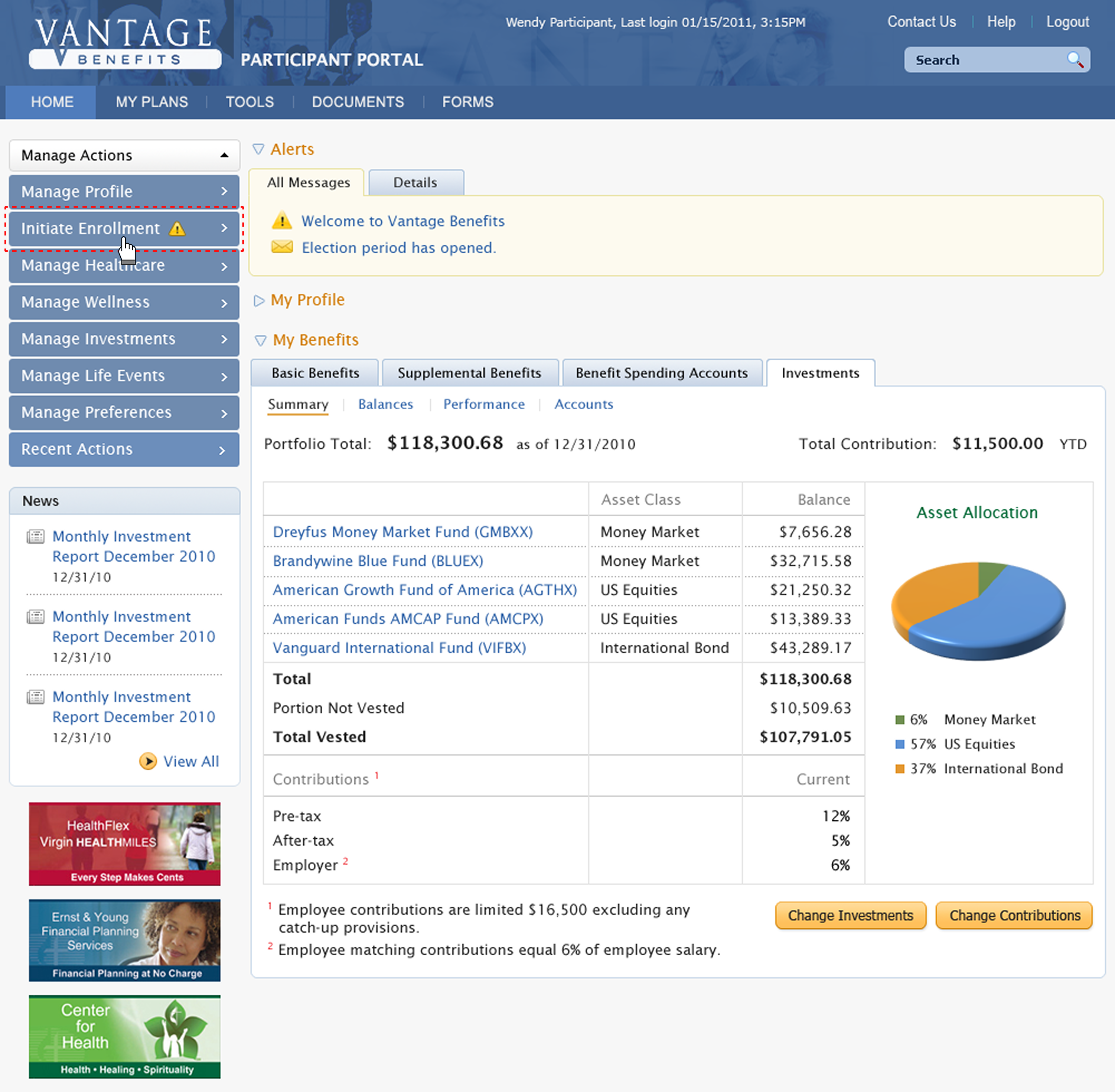Click the HealthFlex Virgin HealthMiles banner
1115x1092 pixels.
click(124, 843)
